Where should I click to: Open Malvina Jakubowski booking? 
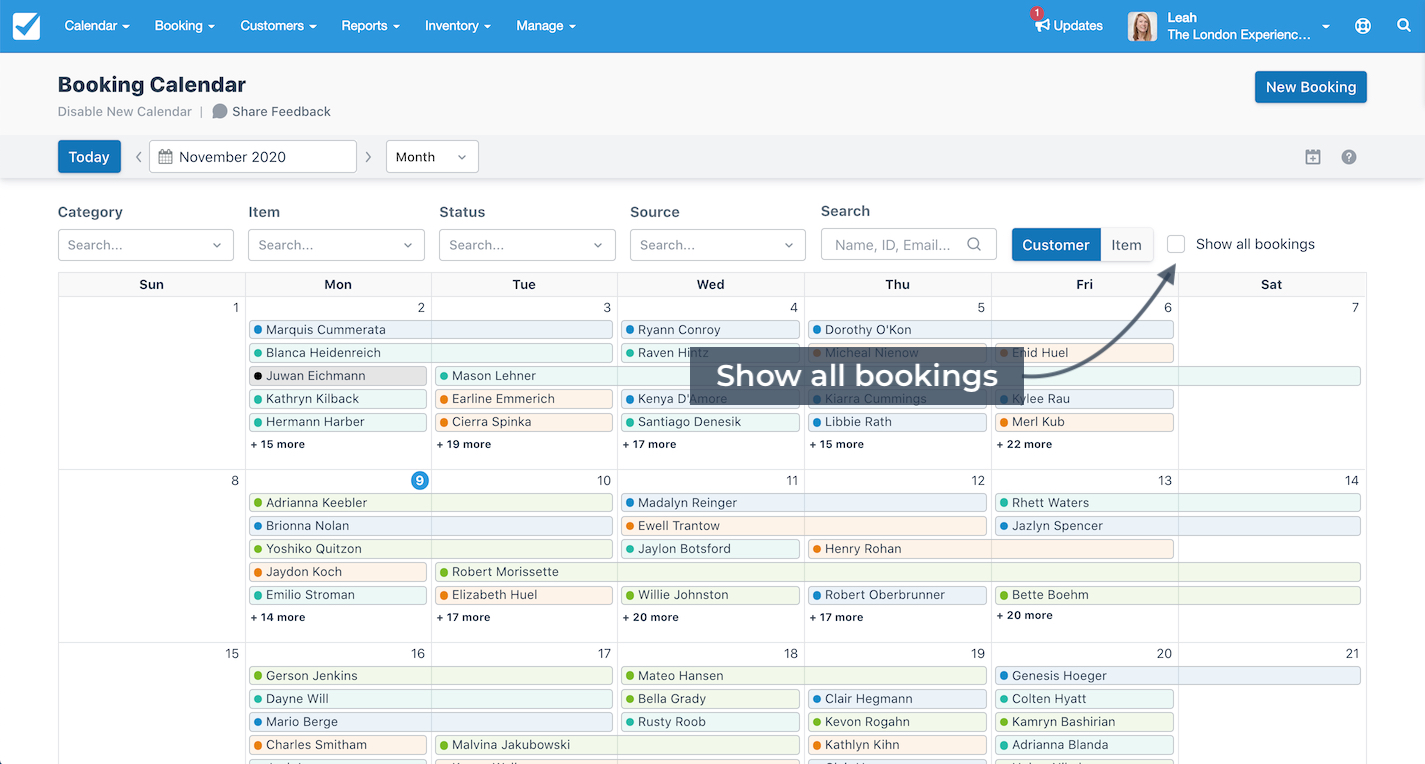617,745
